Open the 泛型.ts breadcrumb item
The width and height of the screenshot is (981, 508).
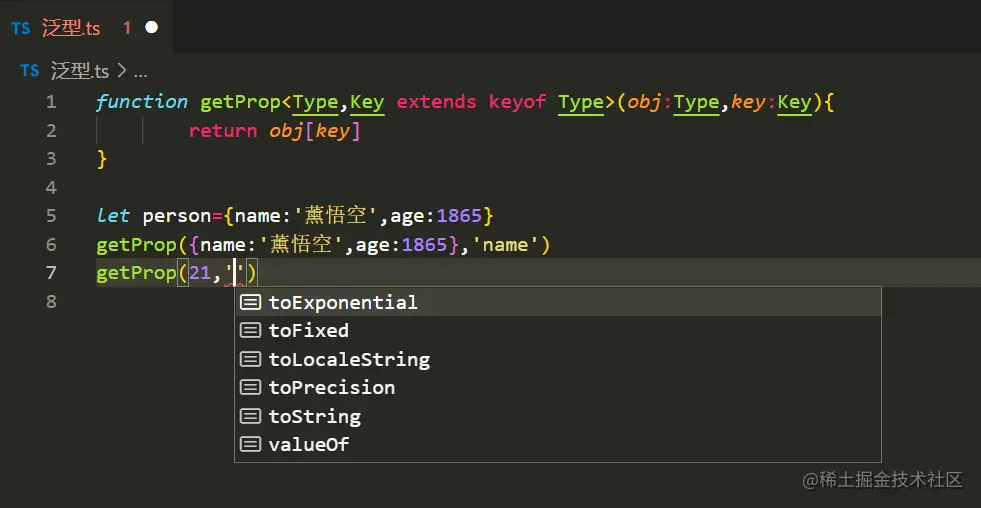tap(80, 71)
